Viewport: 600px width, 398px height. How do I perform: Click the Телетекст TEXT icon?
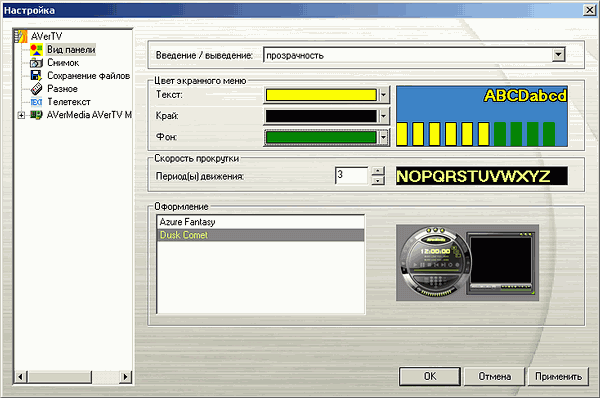pos(36,102)
